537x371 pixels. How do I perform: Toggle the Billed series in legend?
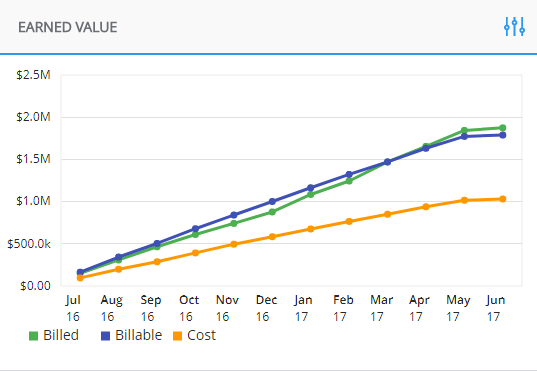pos(54,335)
